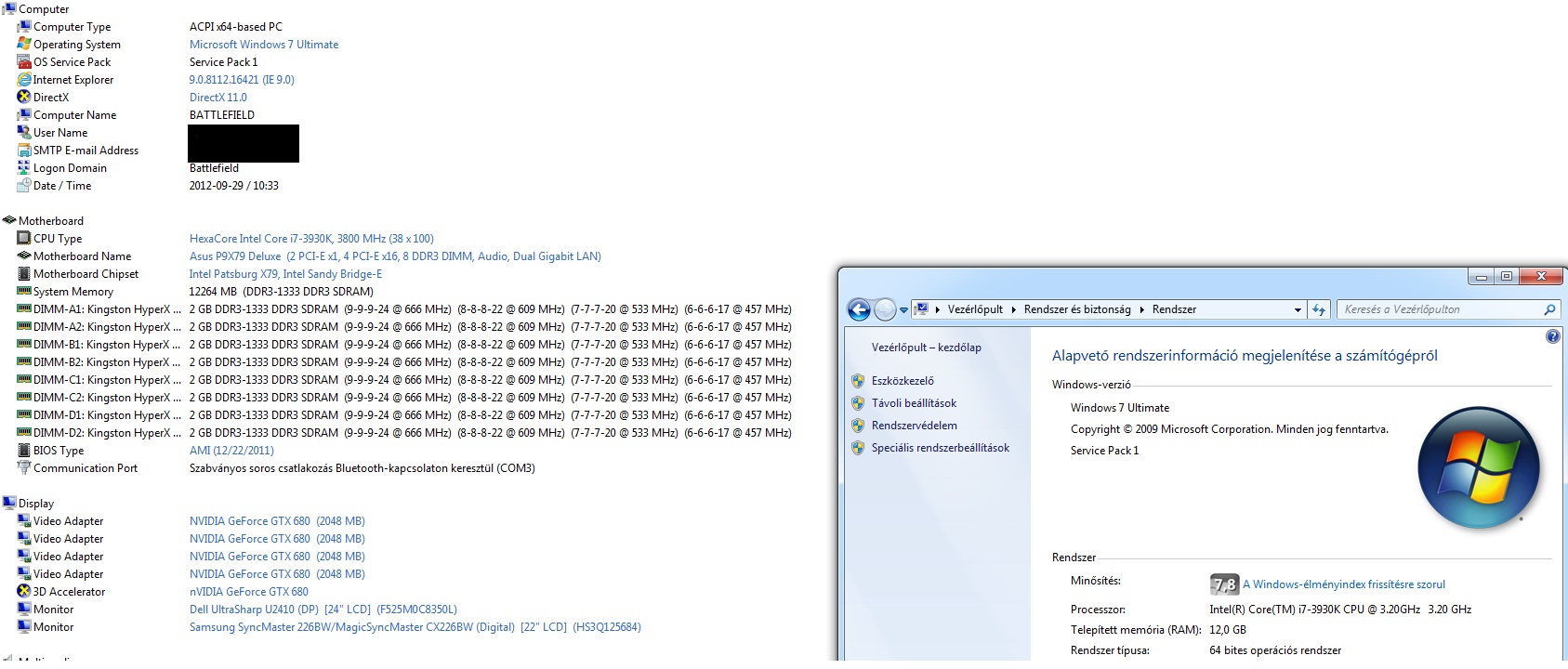Click the Motherboard Name icon
1568x669 pixels.
(x=24, y=256)
